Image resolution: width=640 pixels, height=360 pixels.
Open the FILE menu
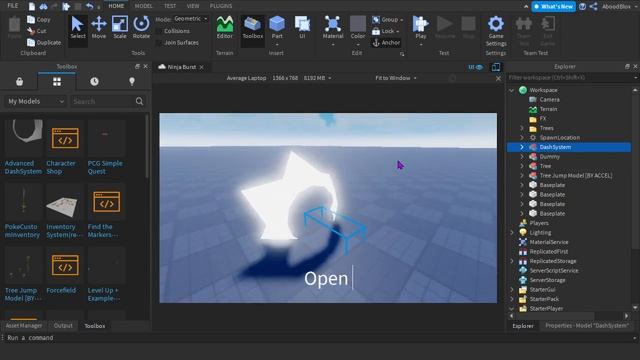click(x=13, y=6)
